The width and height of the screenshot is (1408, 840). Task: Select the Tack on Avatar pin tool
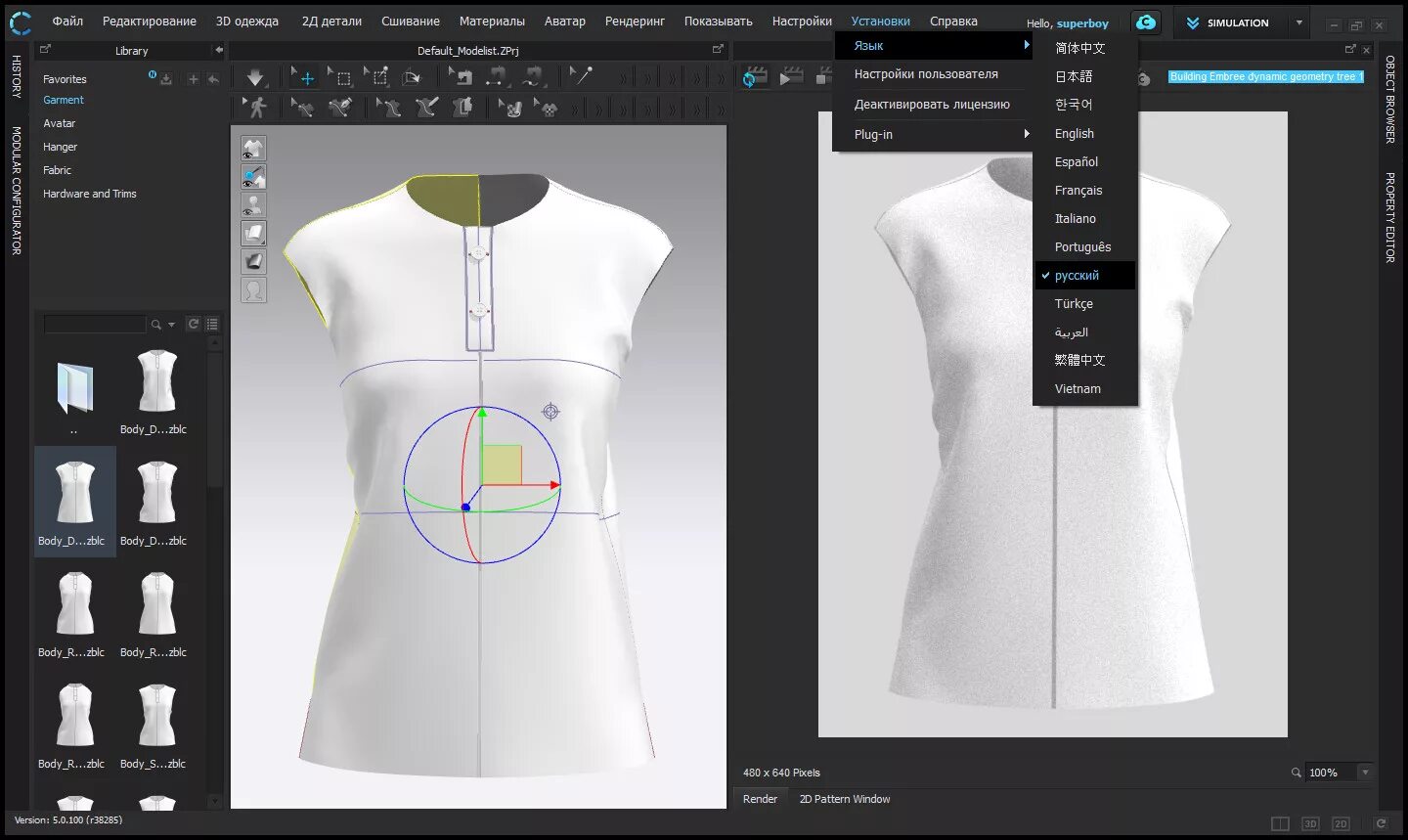click(x=582, y=77)
